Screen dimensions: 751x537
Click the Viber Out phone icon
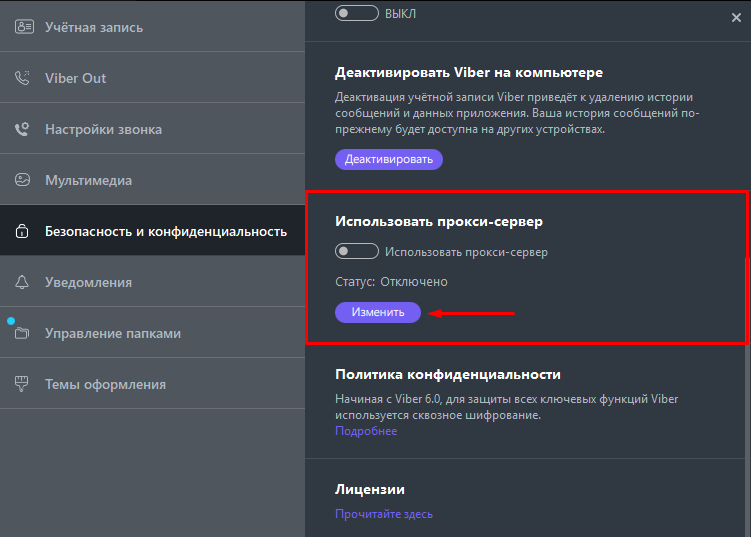pyautogui.click(x=22, y=78)
